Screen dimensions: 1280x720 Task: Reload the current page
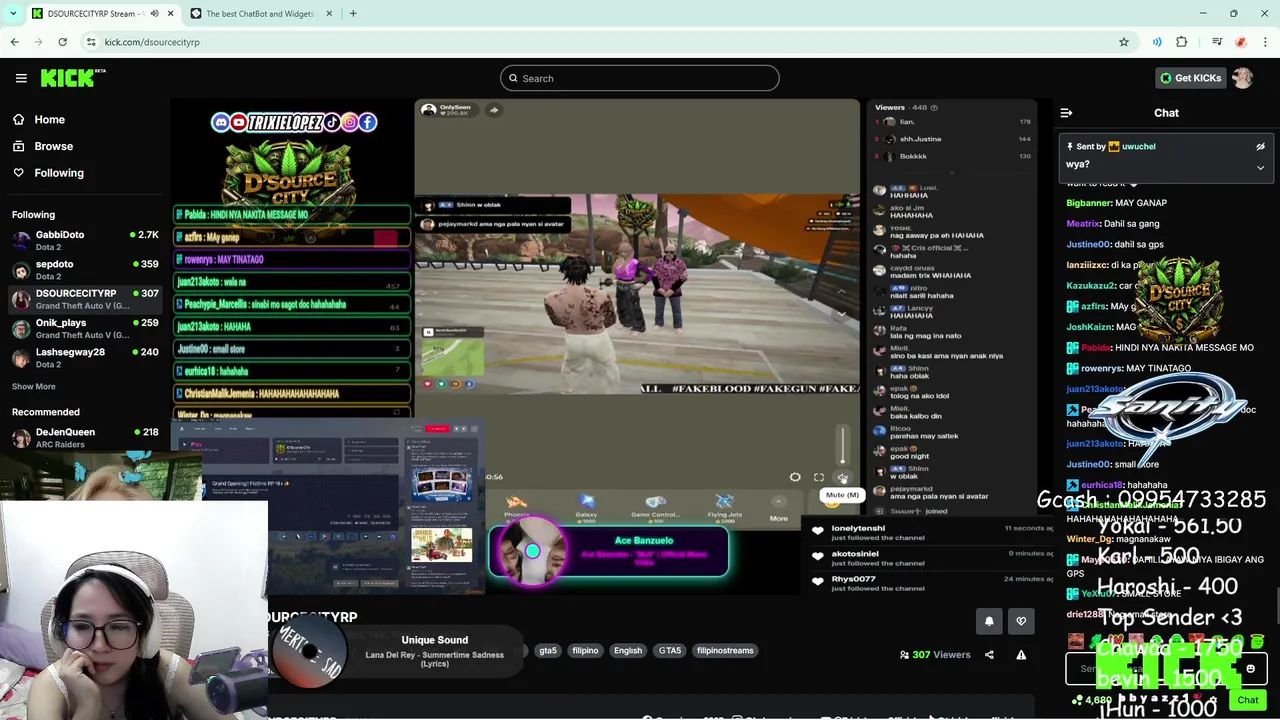62,42
